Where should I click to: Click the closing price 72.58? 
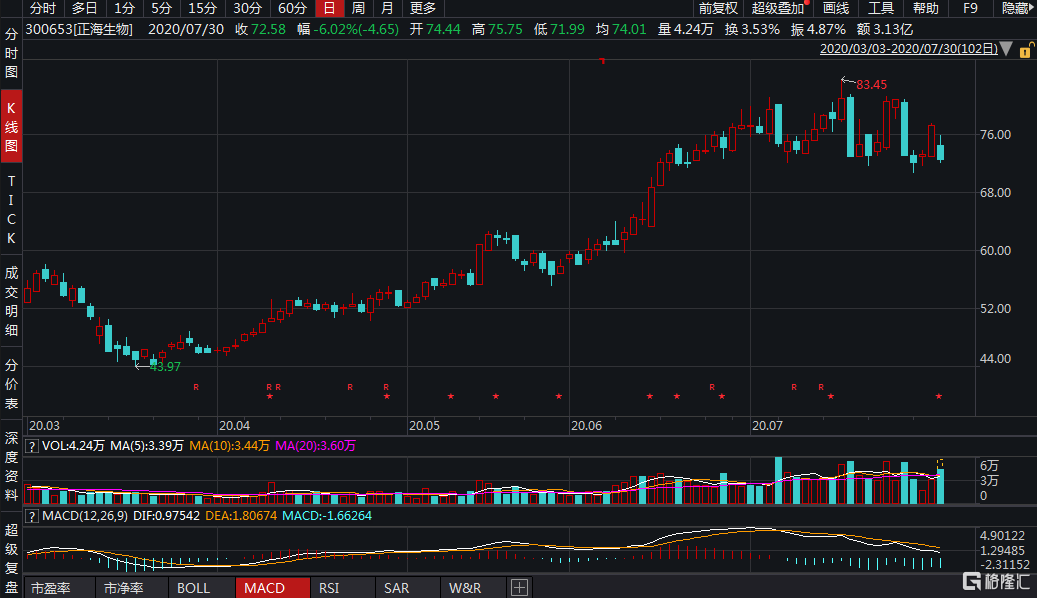[269, 30]
